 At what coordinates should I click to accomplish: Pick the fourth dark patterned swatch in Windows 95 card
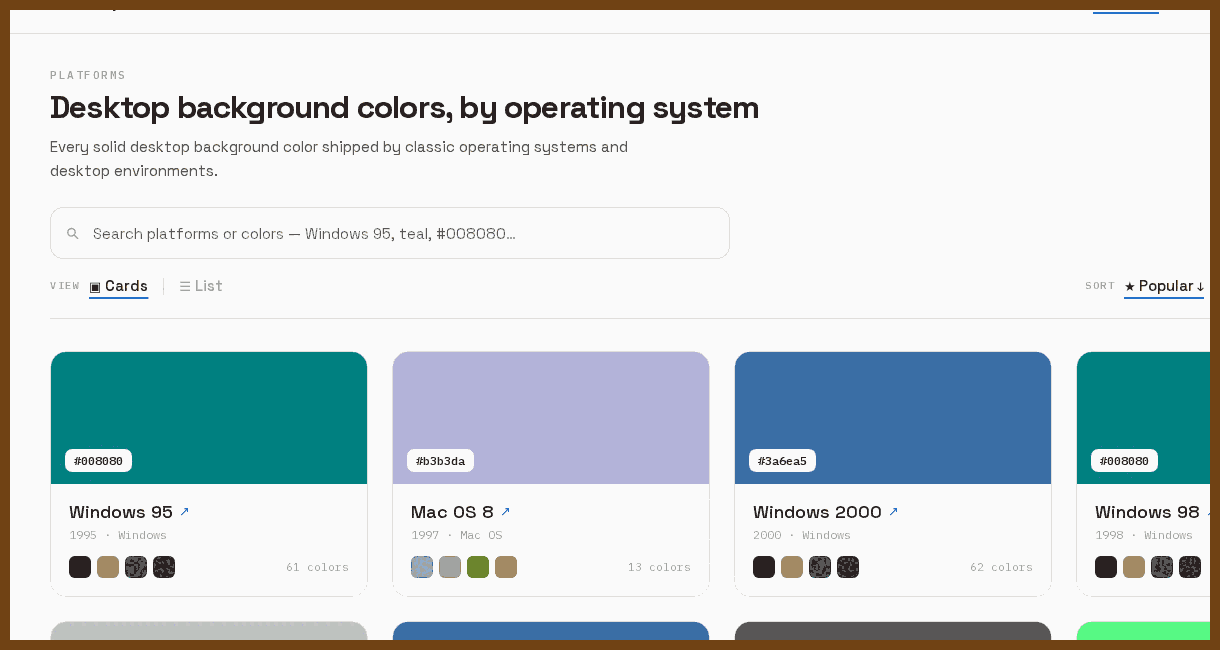[164, 567]
